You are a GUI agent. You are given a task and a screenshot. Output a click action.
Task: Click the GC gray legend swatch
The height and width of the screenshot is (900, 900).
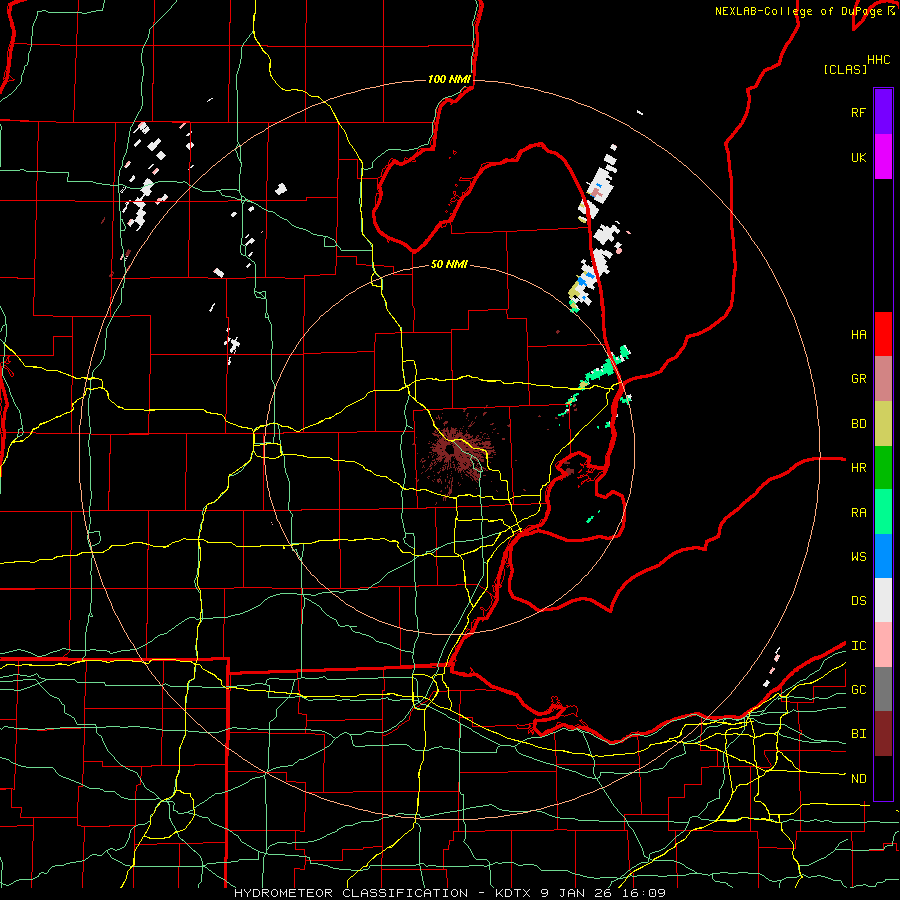[883, 689]
